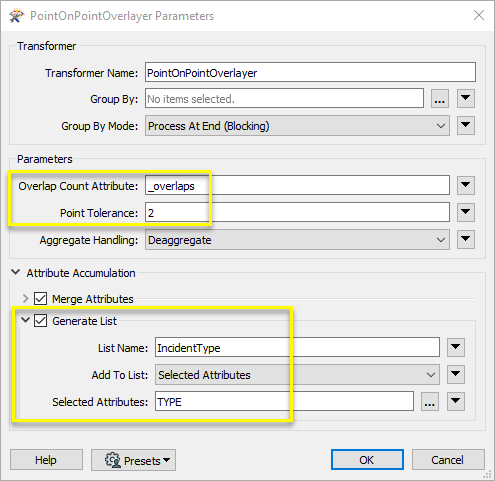495x481 pixels.
Task: Uncheck the Merge Attributes checkbox
Action: pos(40,298)
